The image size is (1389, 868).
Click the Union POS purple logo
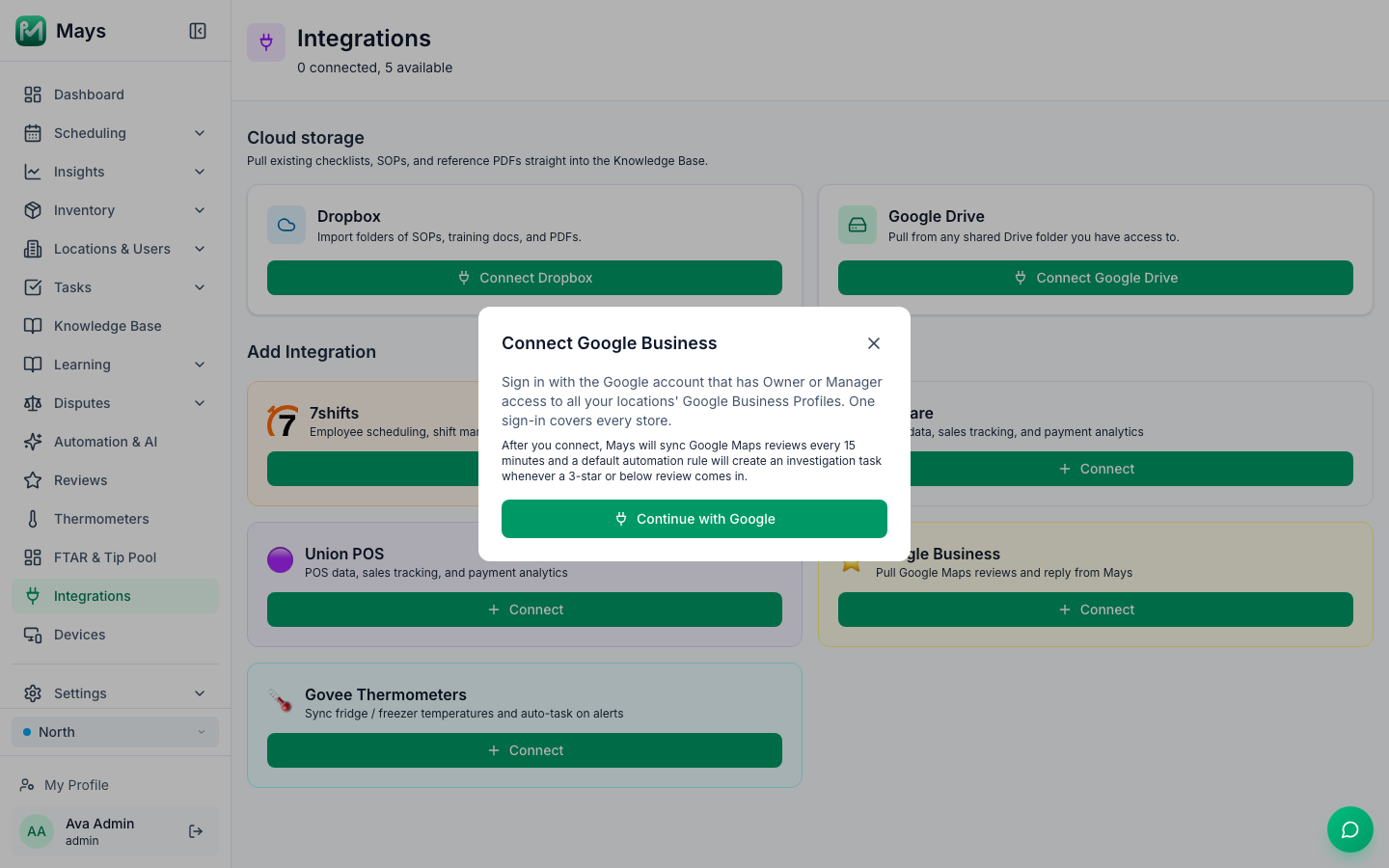pyautogui.click(x=280, y=560)
